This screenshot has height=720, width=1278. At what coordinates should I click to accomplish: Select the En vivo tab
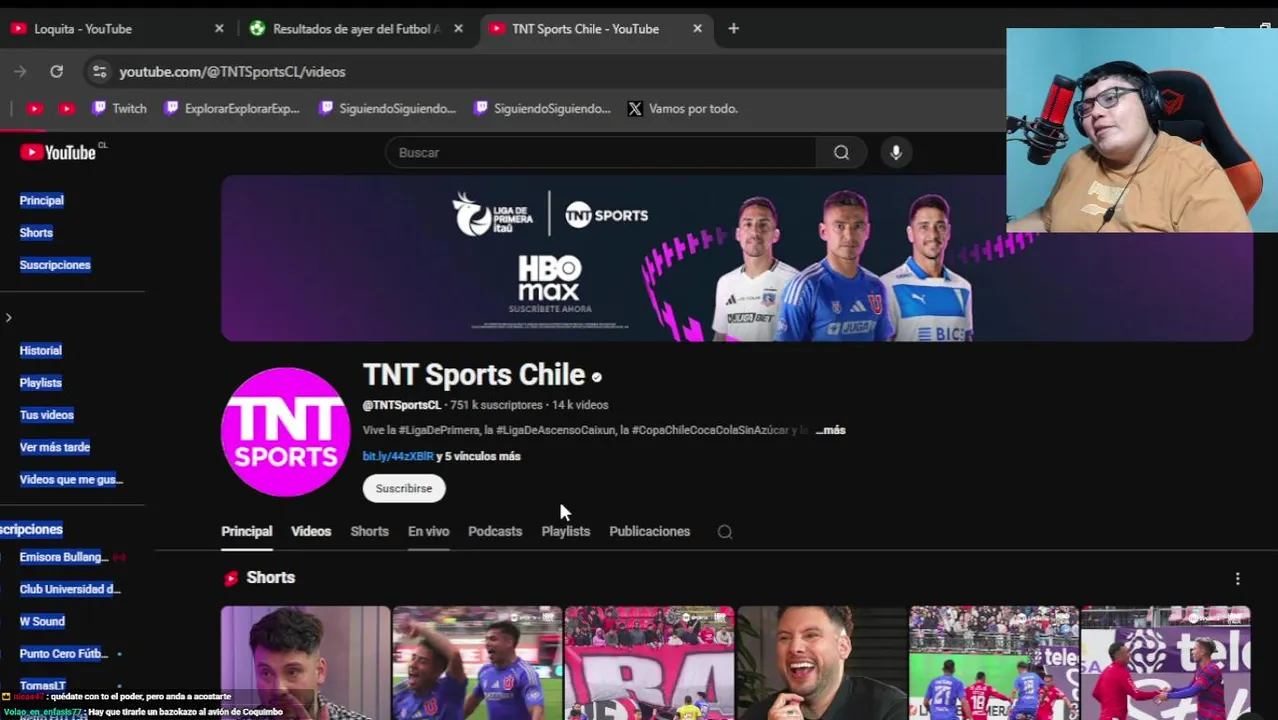(x=428, y=531)
